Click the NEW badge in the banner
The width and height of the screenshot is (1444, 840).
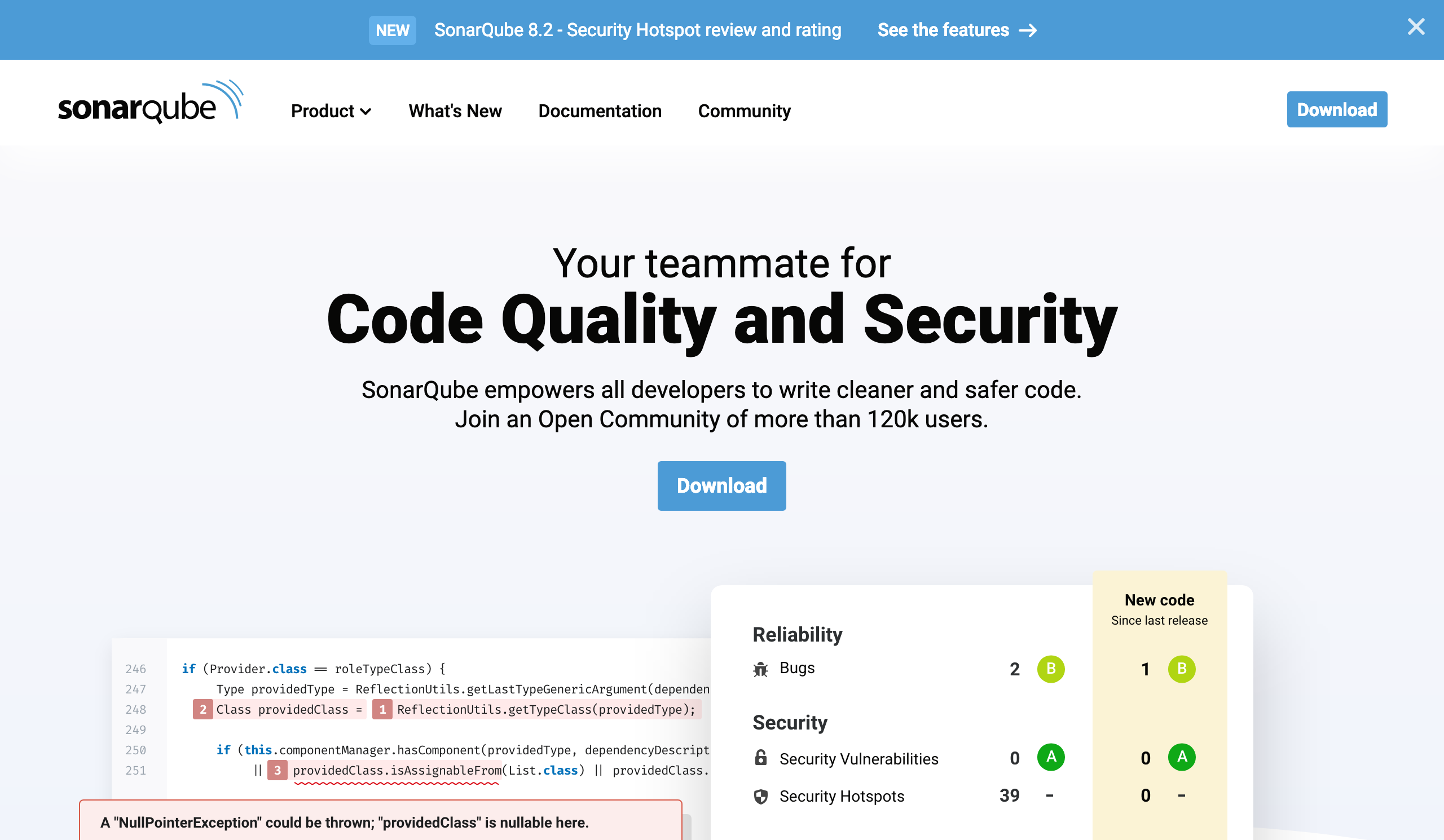pos(393,30)
